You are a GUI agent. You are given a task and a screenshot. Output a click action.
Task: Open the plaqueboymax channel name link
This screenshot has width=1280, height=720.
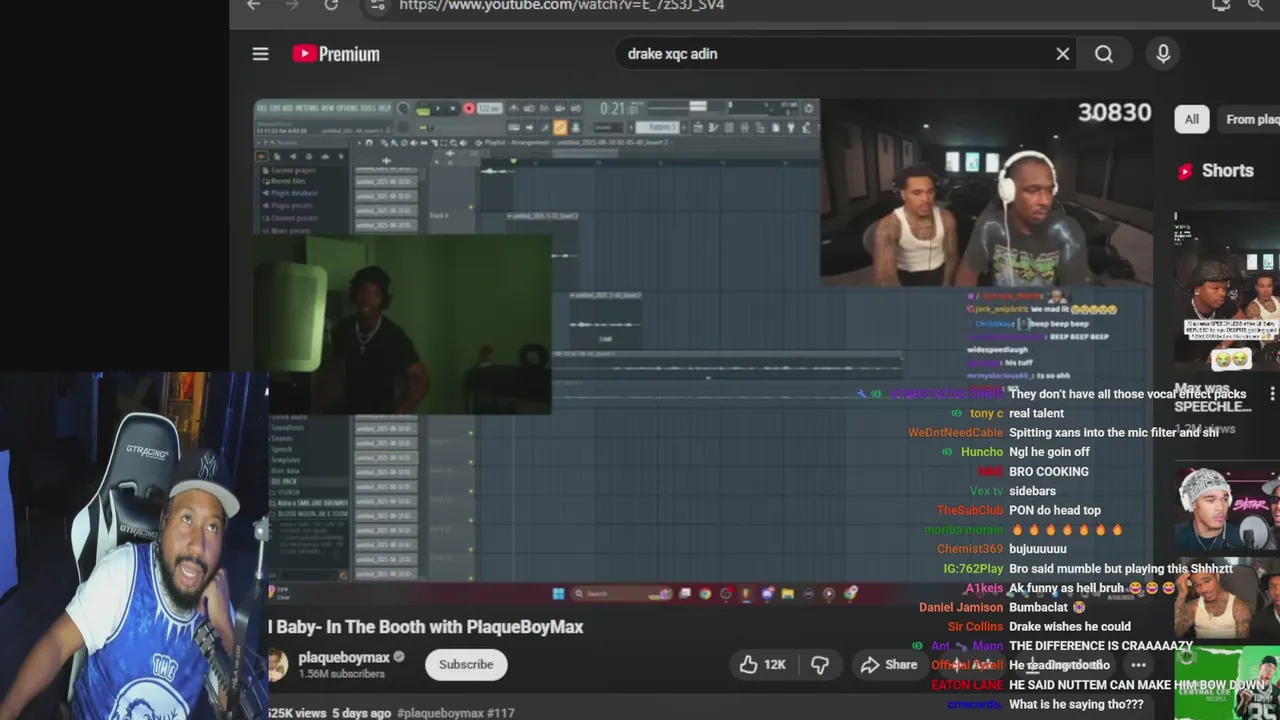coord(344,657)
